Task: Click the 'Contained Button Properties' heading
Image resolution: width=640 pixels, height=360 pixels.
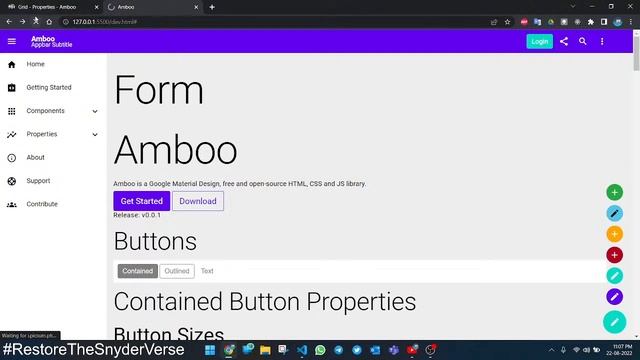Action: pyautogui.click(x=265, y=302)
